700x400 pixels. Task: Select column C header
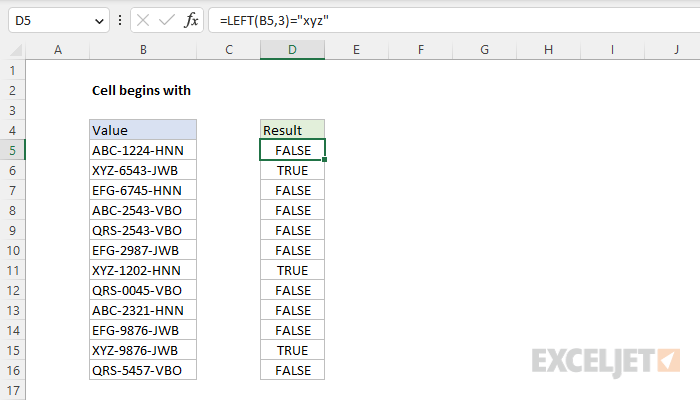click(x=229, y=50)
